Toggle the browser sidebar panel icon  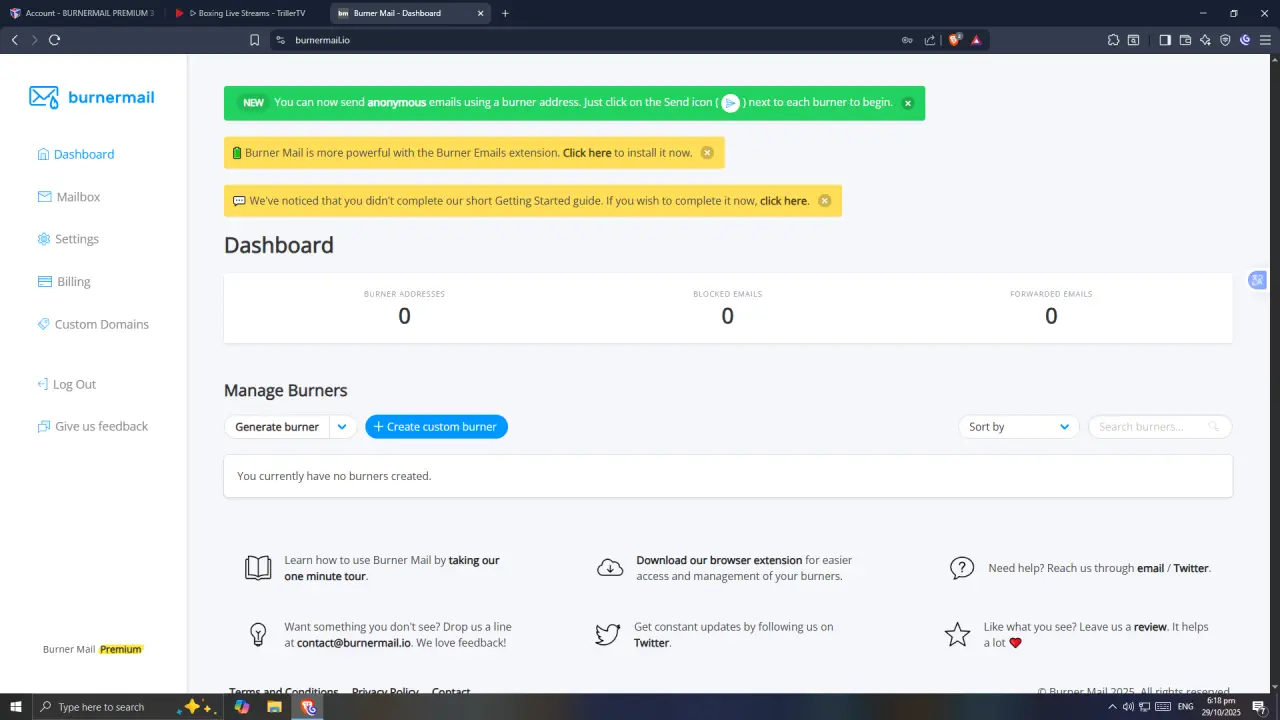1165,40
